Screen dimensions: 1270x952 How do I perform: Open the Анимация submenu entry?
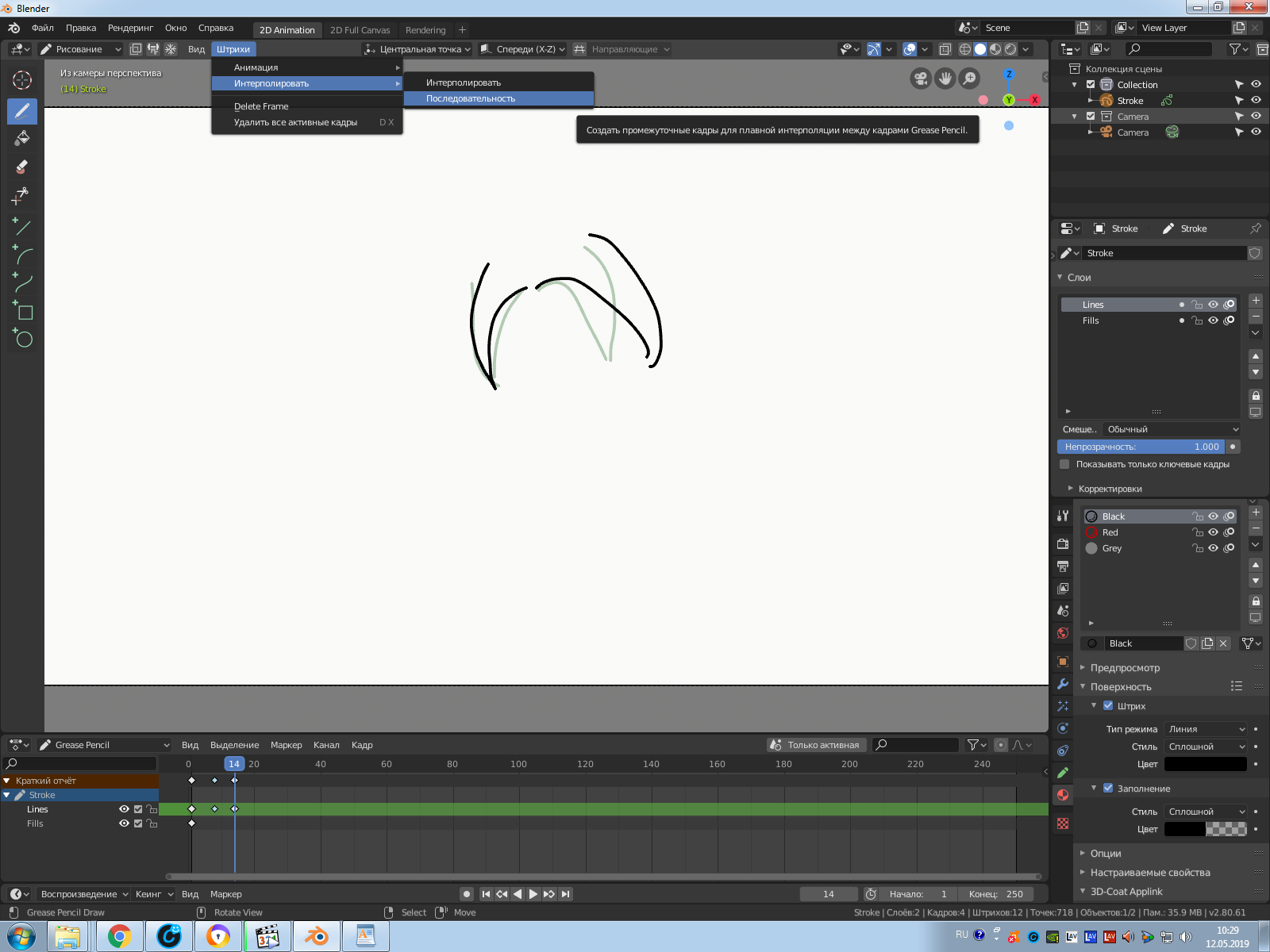pos(307,67)
